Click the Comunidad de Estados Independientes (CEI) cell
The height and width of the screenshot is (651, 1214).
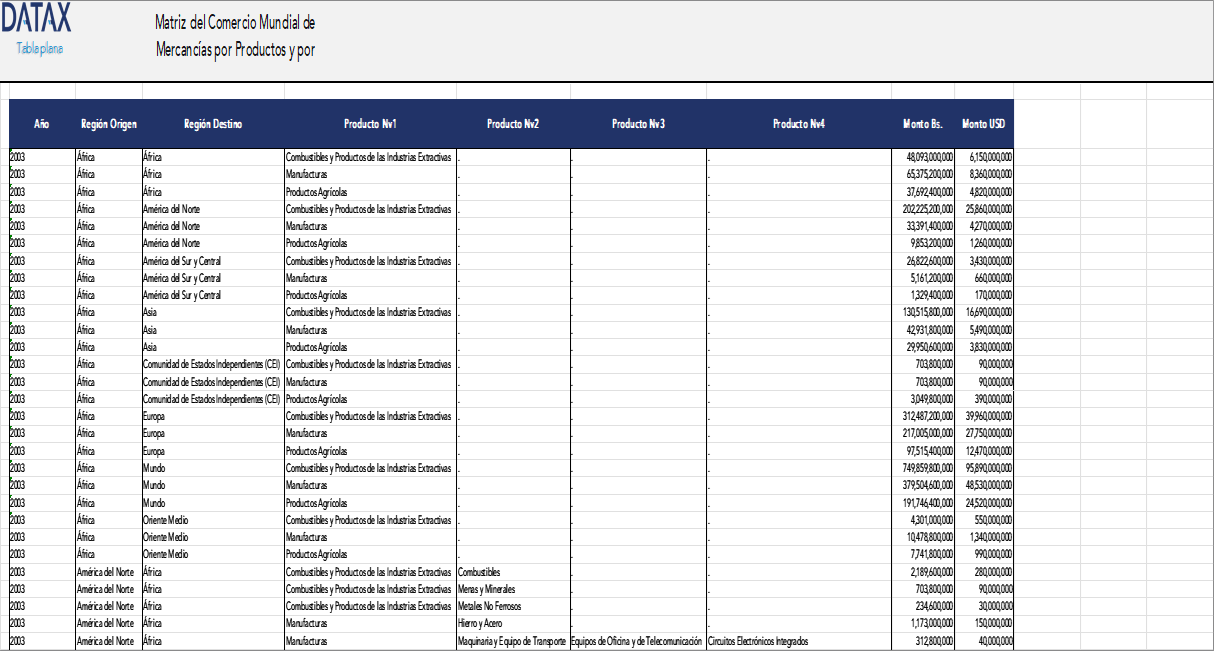tap(213, 364)
